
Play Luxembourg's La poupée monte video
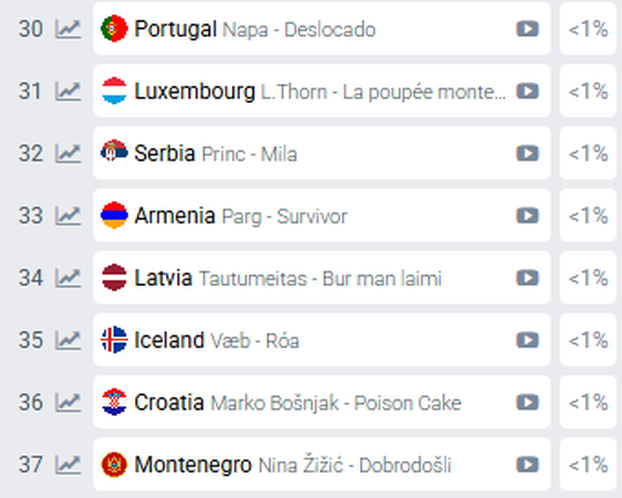[527, 91]
